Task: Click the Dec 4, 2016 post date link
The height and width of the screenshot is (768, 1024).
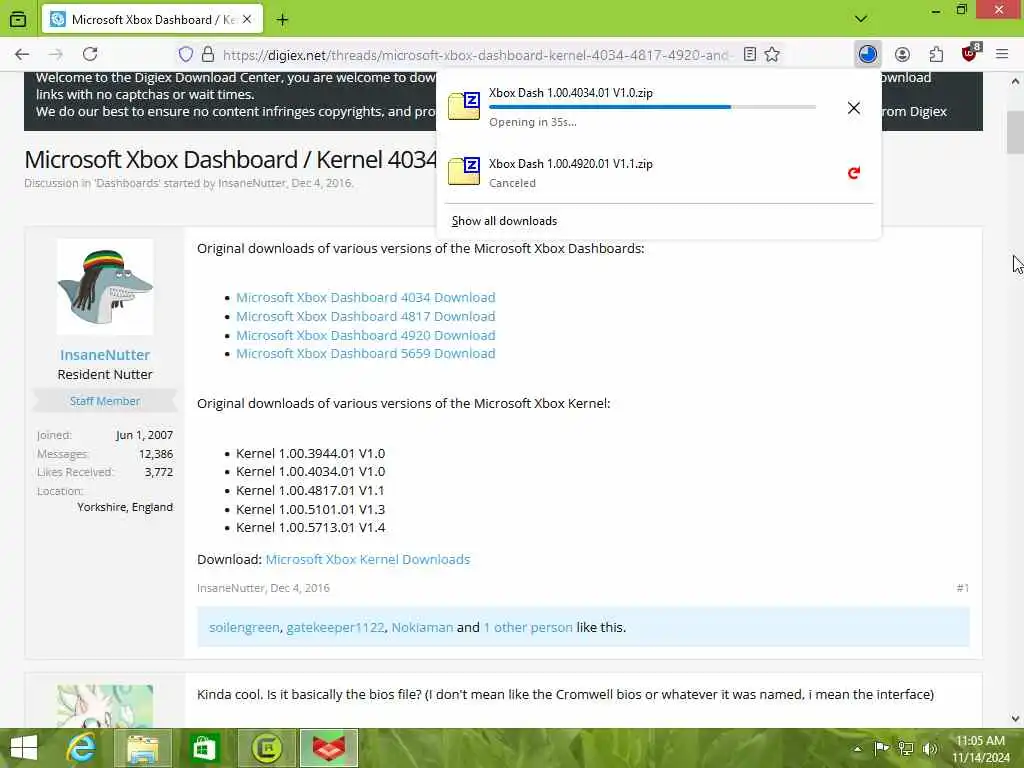Action: (x=300, y=588)
